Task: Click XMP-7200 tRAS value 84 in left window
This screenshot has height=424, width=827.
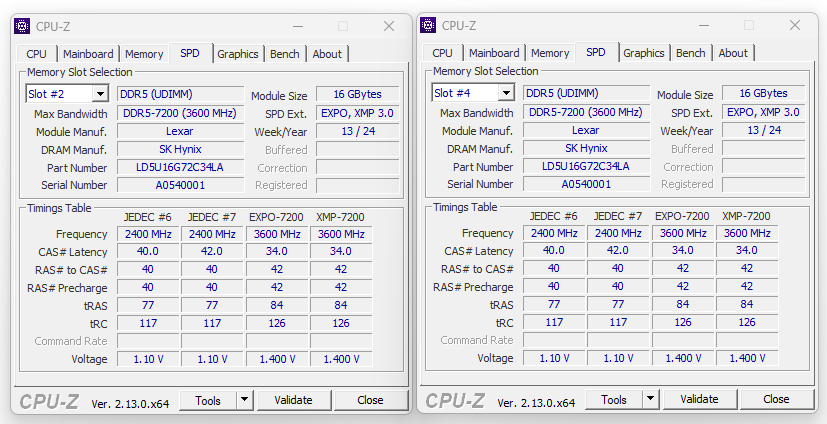Action: click(x=341, y=305)
